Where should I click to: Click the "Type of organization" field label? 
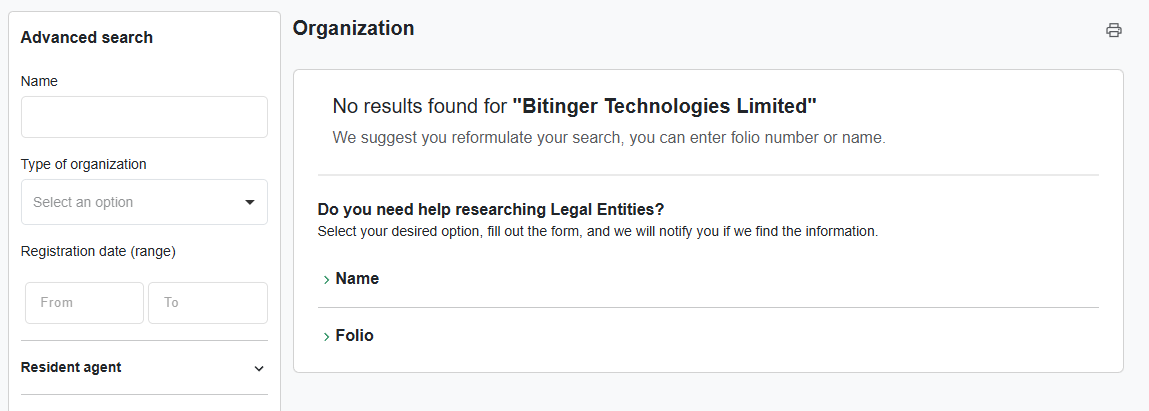[x=83, y=164]
